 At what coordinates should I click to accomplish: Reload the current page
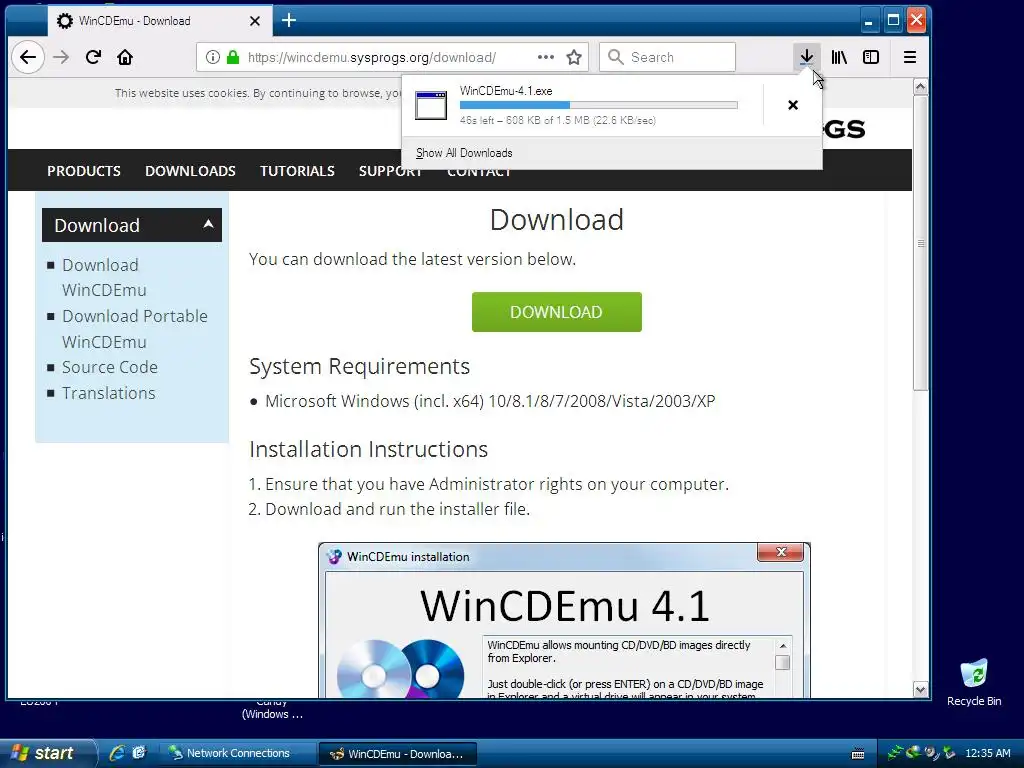(x=93, y=57)
